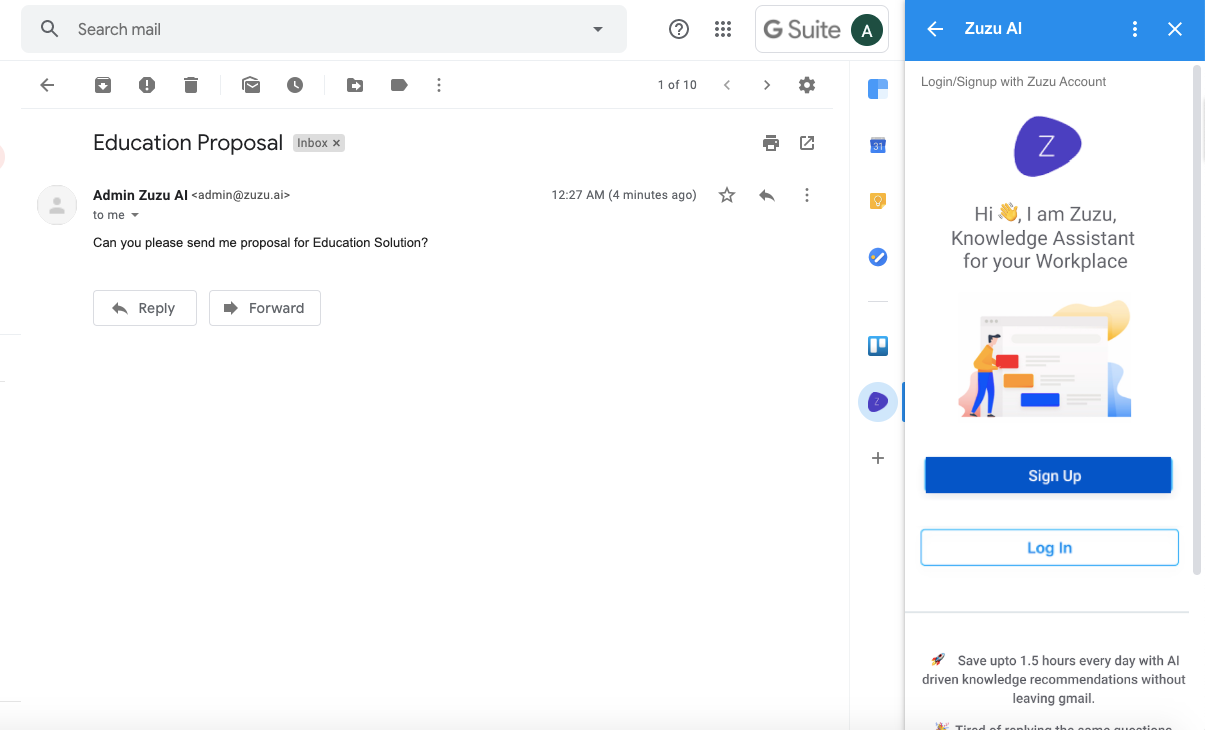The width and height of the screenshot is (1205, 730).
Task: Open Gmail support help icon
Action: coord(679,29)
